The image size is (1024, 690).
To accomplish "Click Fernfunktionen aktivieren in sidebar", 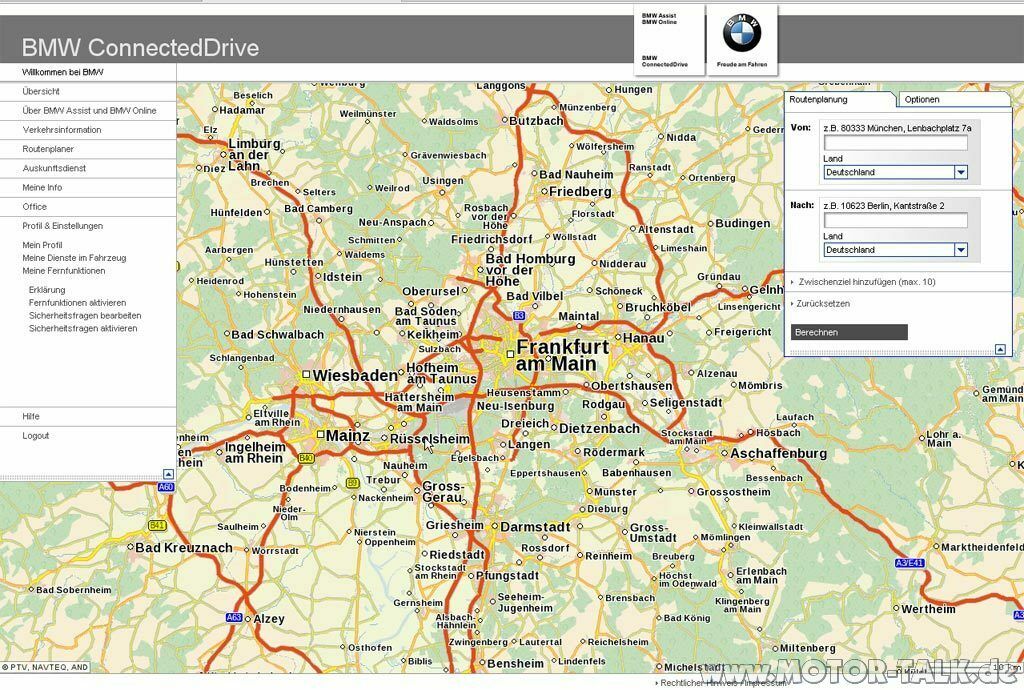I will pos(77,302).
